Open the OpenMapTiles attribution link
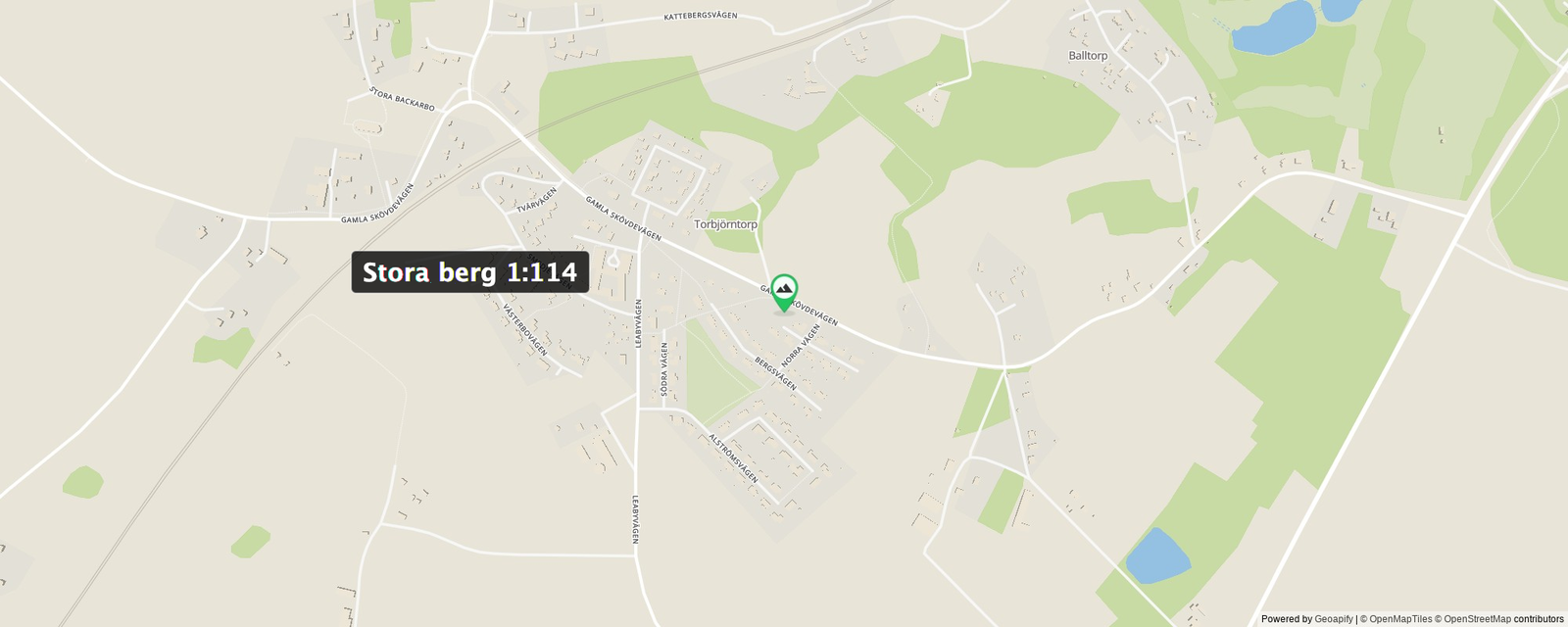This screenshot has height=627, width=1568. 1400,619
